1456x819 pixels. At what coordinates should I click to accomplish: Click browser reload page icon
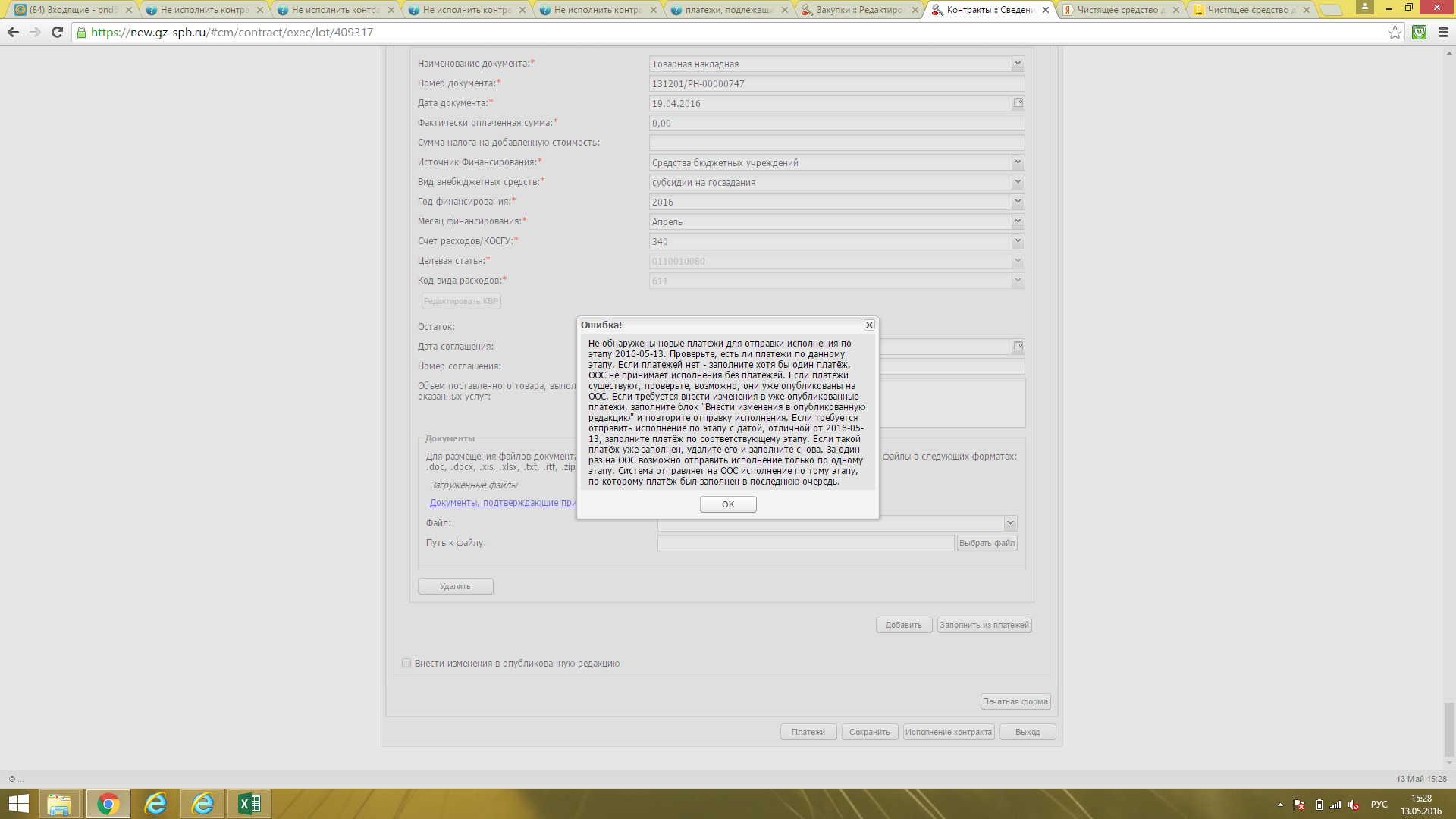57,32
